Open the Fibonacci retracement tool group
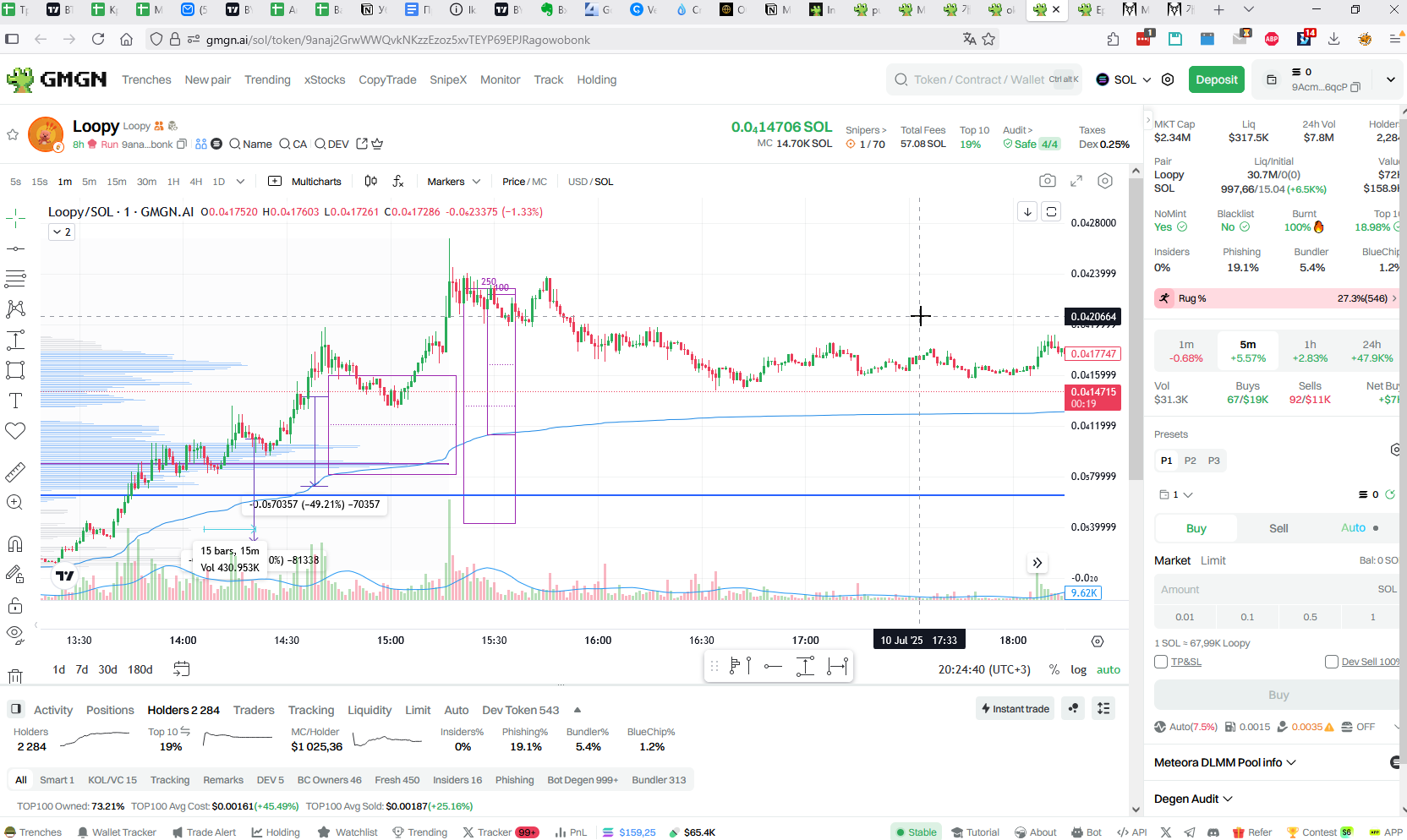The image size is (1407, 840). (15, 278)
